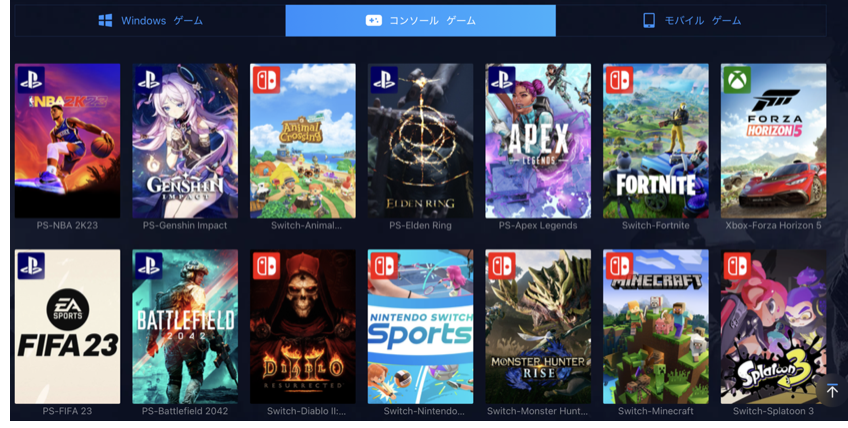Choose the Fortnite game thumbnail
Image resolution: width=848 pixels, height=428 pixels.
click(655, 141)
